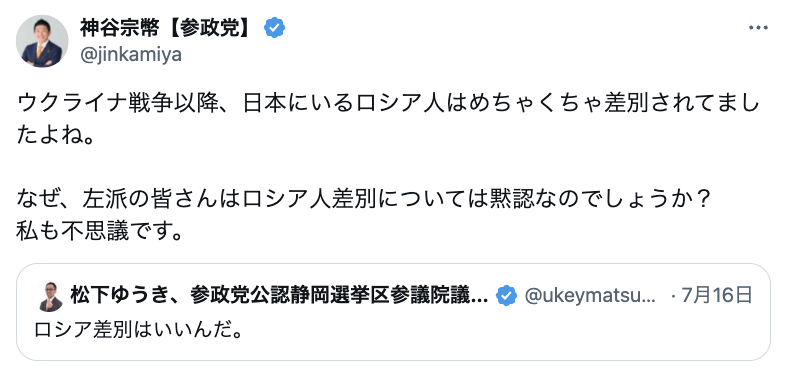
Task: Click the 【参政党】 tag in the author name
Action: coord(208,28)
